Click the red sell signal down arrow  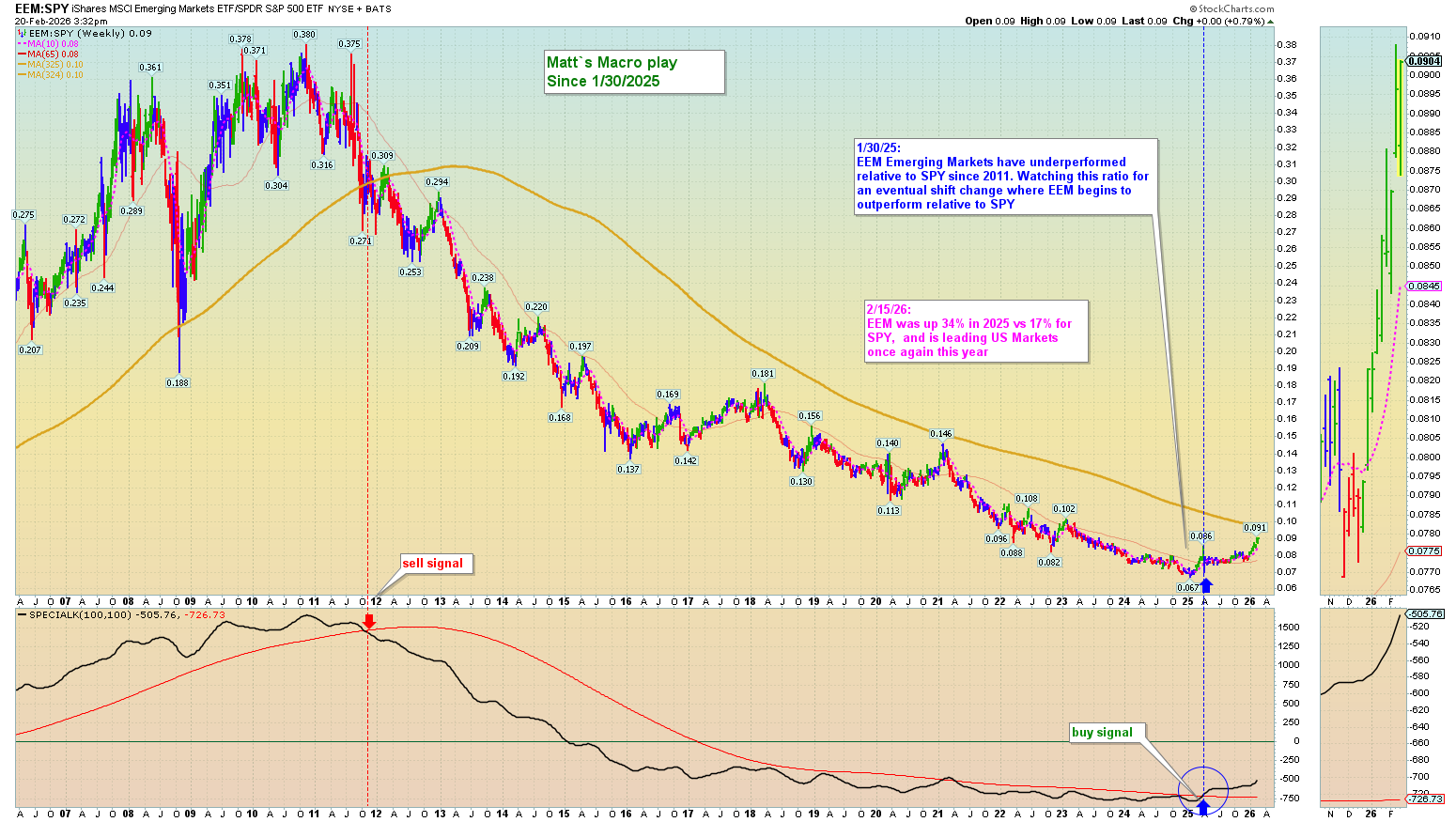[369, 621]
